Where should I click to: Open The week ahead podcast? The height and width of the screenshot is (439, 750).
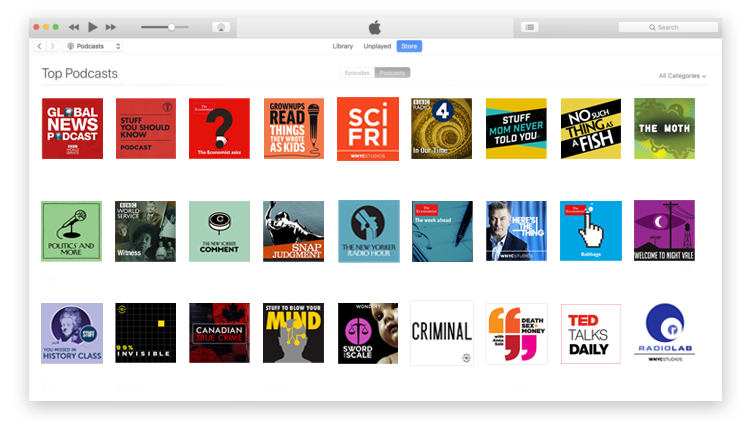coord(442,231)
